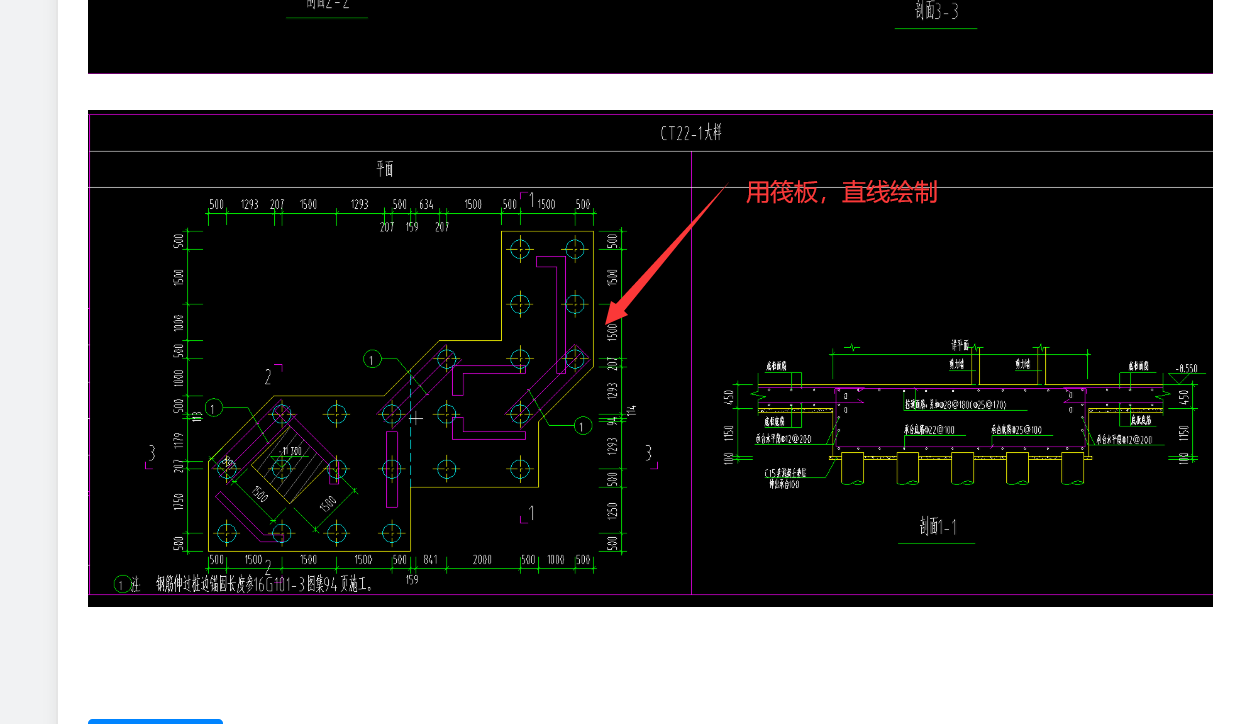Click the '2000' dimension on the plan
1247x724 pixels.
pos(482,560)
